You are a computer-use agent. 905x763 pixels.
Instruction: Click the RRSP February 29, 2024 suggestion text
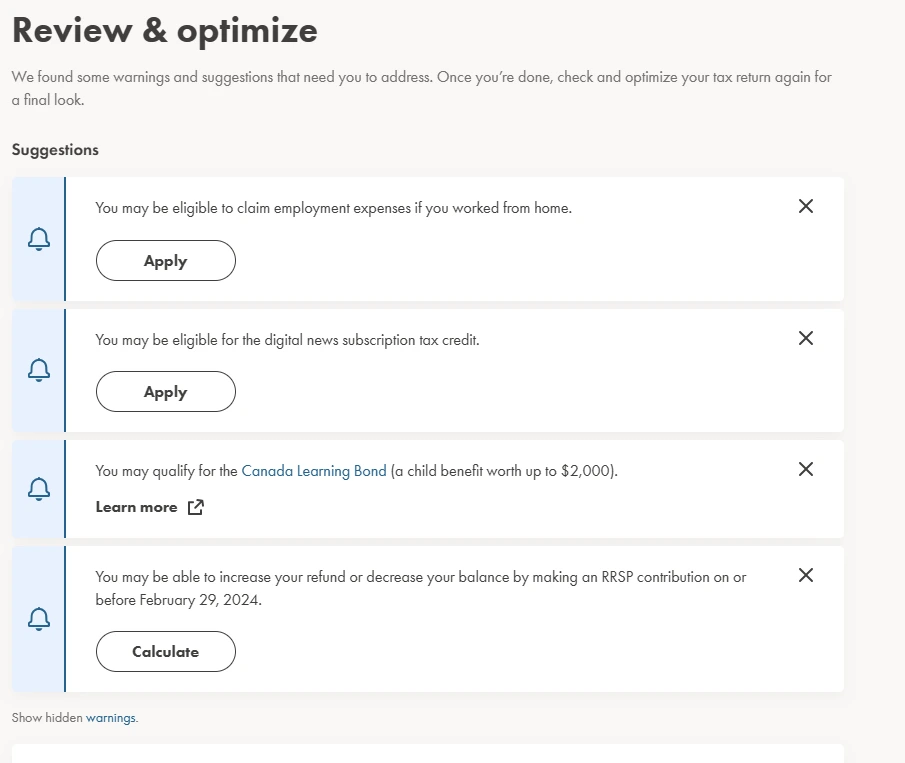[x=420, y=588]
